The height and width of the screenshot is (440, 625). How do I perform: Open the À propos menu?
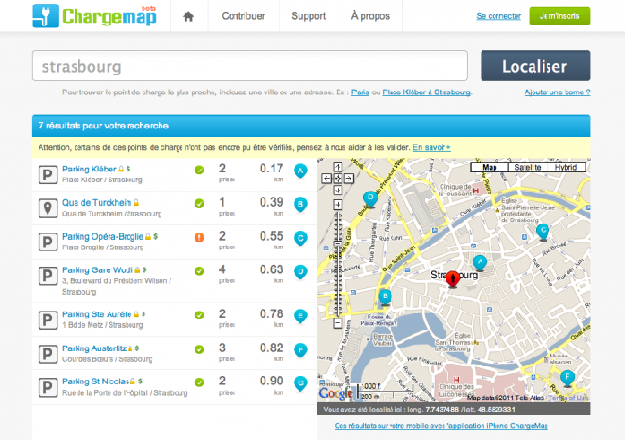(370, 16)
